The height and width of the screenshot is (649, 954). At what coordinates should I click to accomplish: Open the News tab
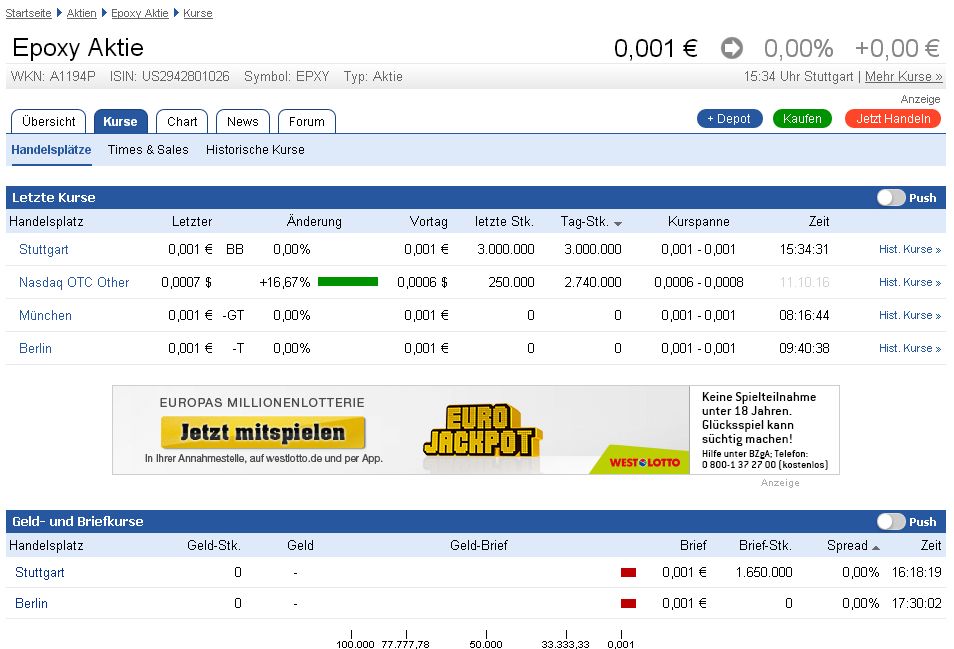tap(243, 122)
